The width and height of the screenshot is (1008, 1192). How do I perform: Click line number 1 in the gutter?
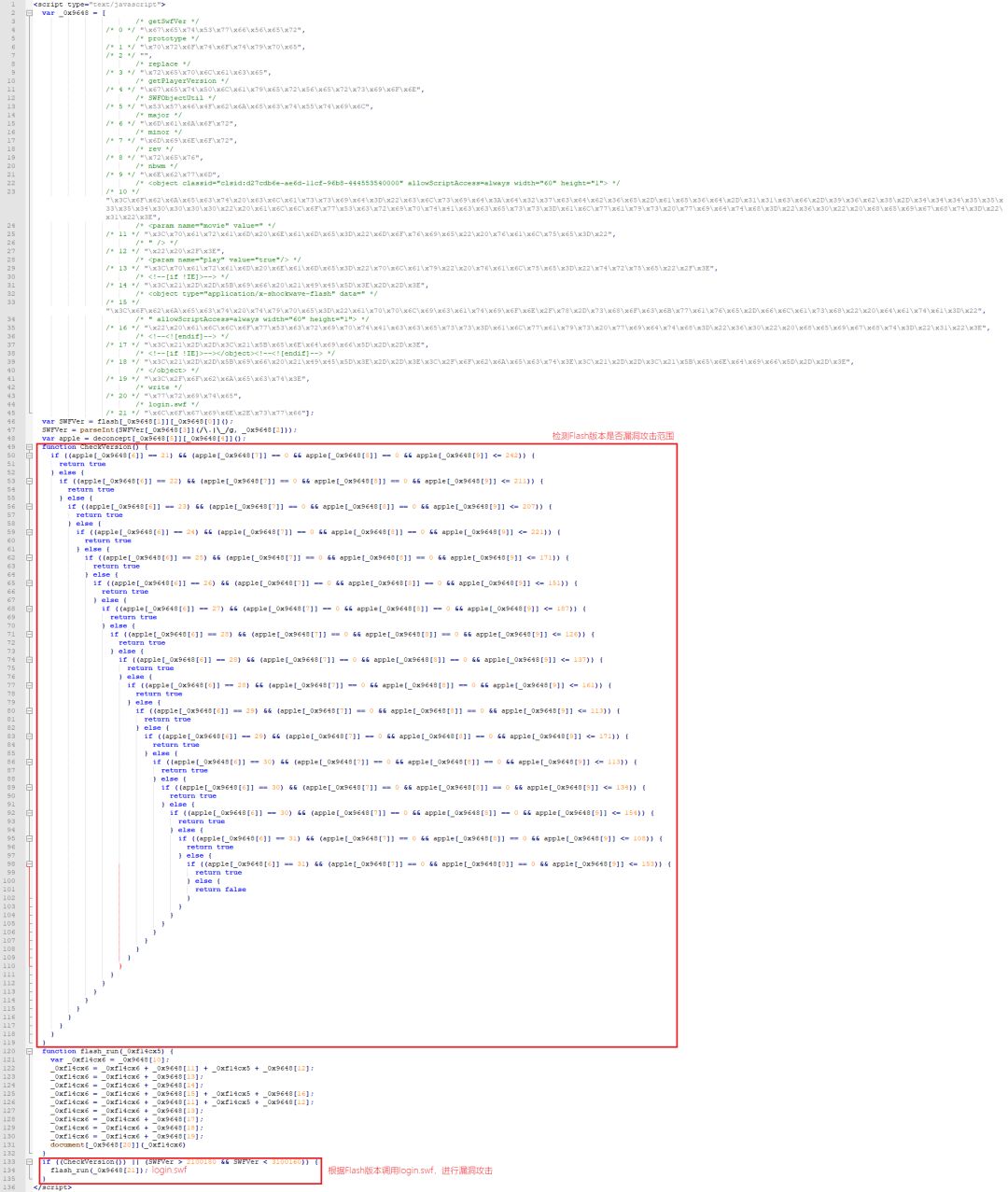[x=13, y=5]
